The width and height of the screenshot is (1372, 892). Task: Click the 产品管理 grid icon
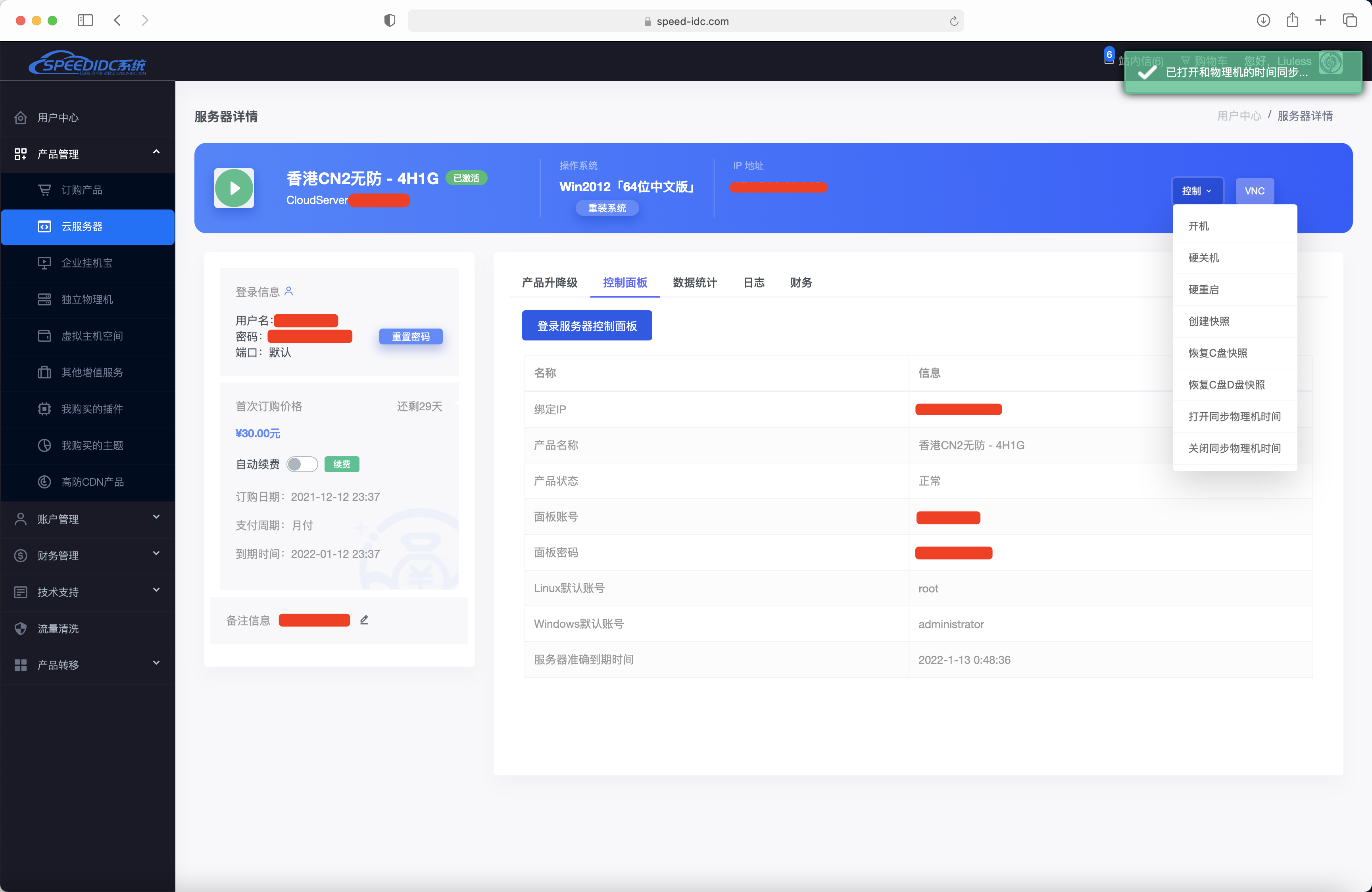21,154
